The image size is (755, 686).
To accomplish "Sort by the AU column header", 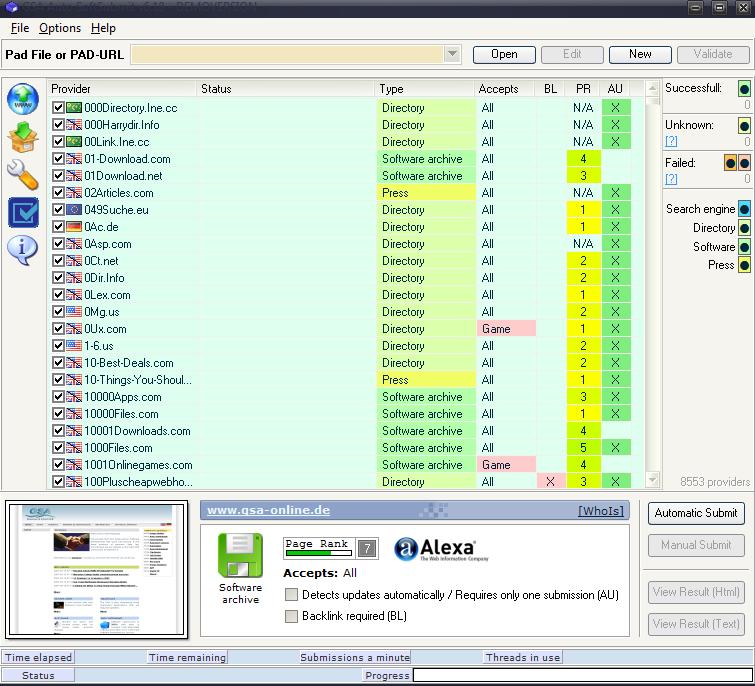I will coord(615,89).
